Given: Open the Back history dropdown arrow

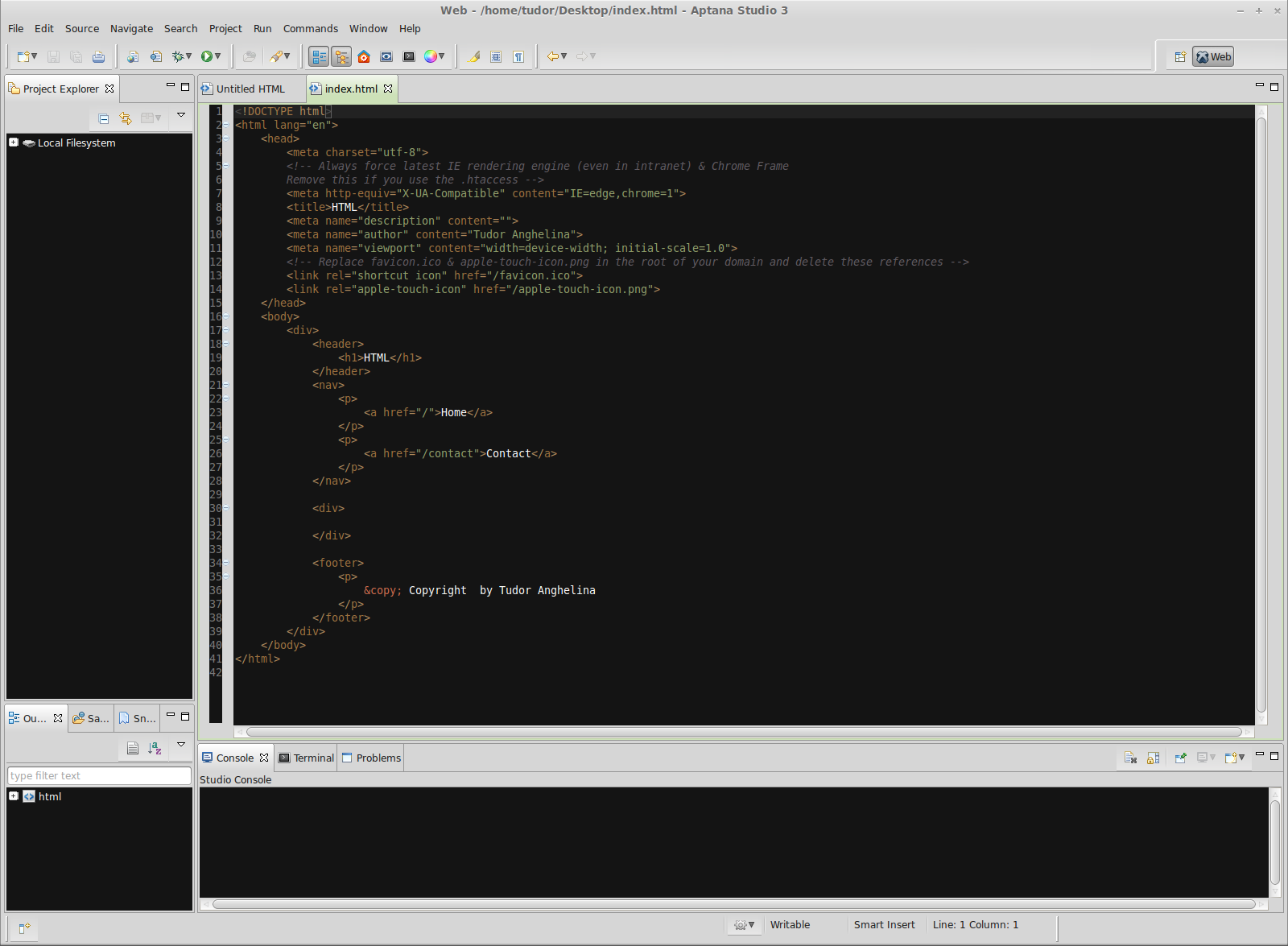Looking at the screenshot, I should click(x=564, y=56).
